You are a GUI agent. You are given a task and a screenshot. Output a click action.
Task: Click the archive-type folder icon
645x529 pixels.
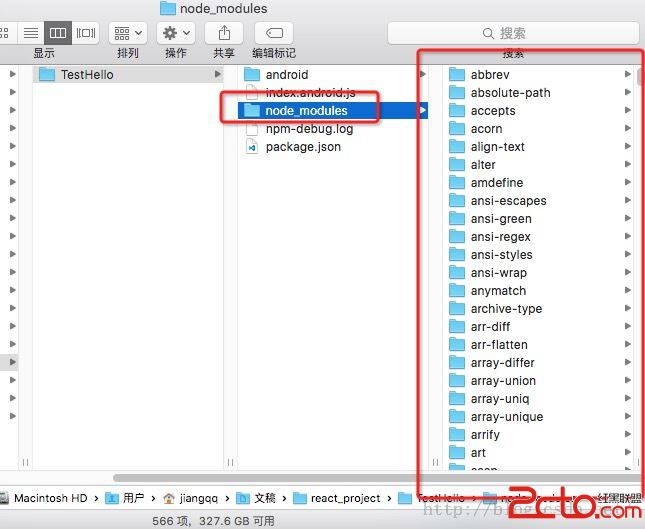pos(457,309)
